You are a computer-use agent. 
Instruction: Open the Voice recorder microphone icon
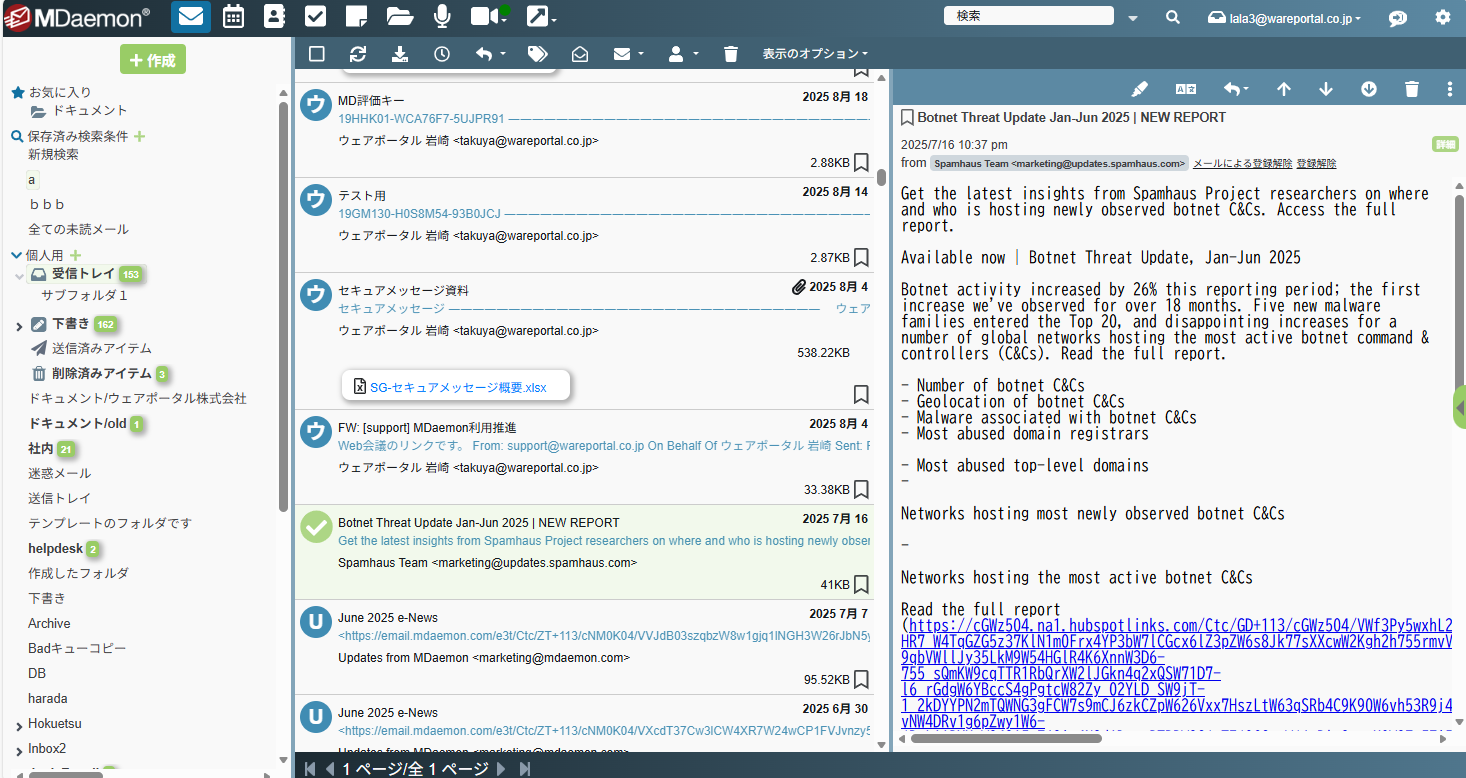coord(441,17)
